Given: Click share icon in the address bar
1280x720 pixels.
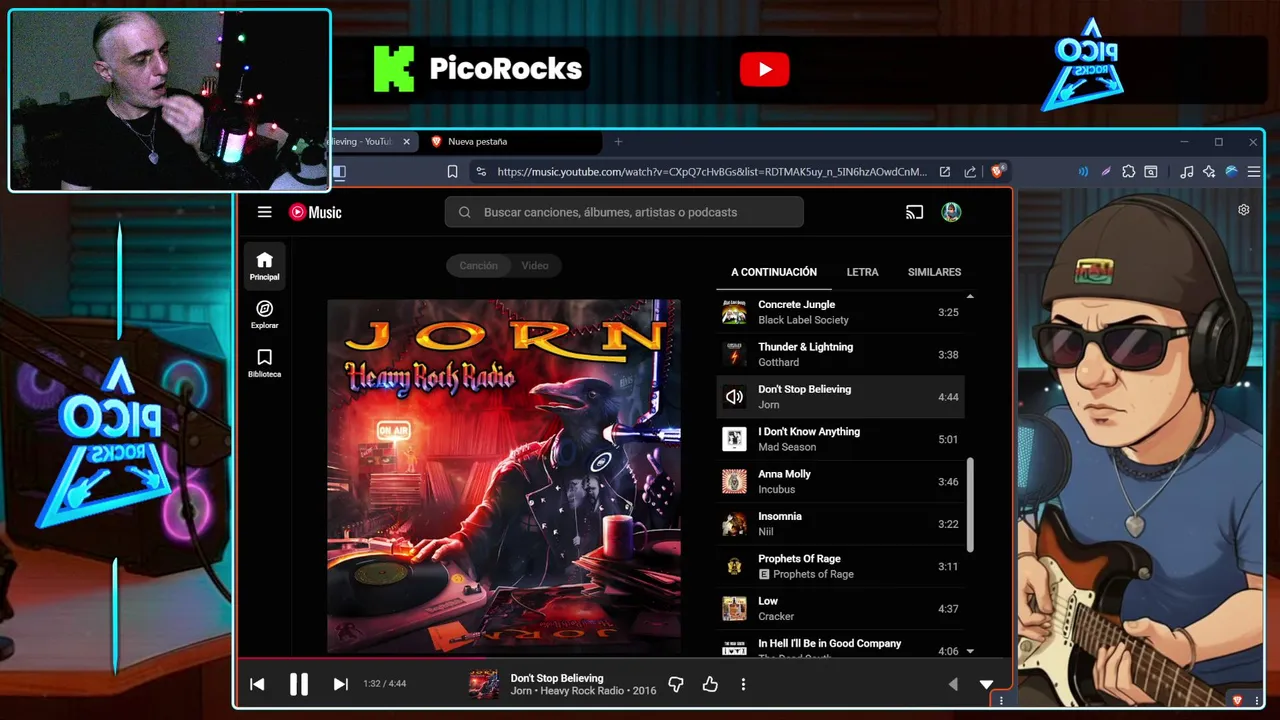Looking at the screenshot, I should [x=970, y=172].
